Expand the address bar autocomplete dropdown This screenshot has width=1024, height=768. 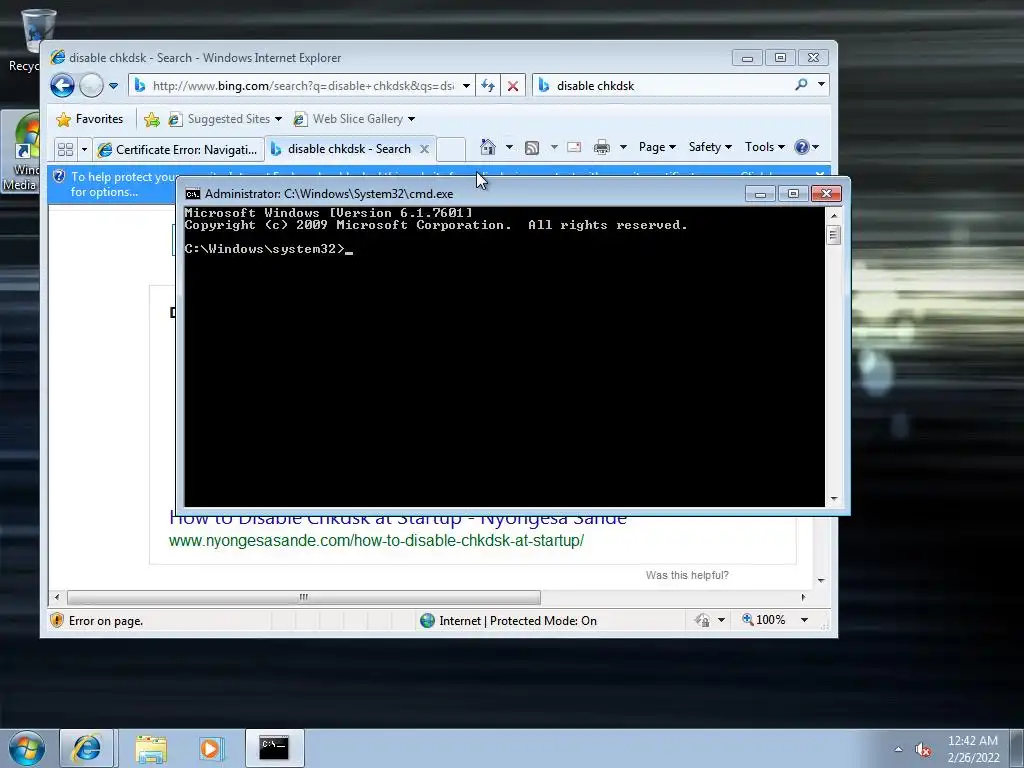point(466,86)
